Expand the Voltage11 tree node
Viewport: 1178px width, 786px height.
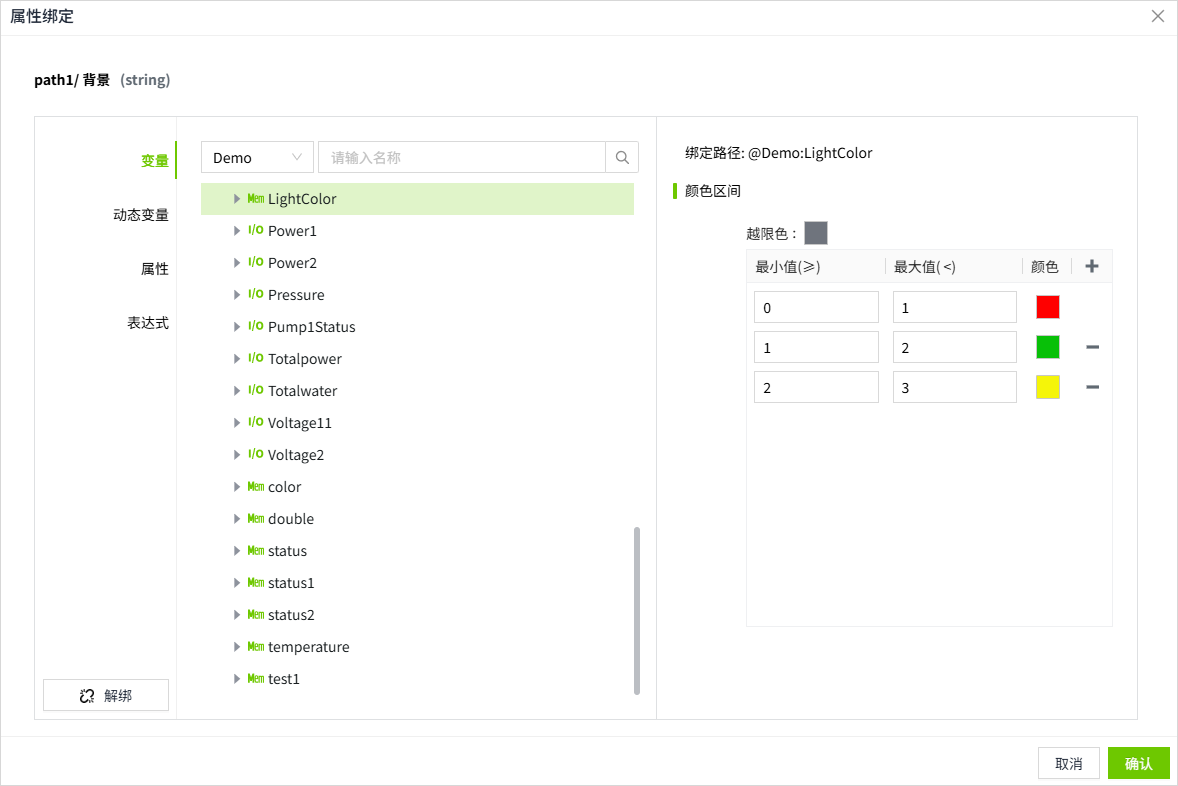[x=237, y=423]
